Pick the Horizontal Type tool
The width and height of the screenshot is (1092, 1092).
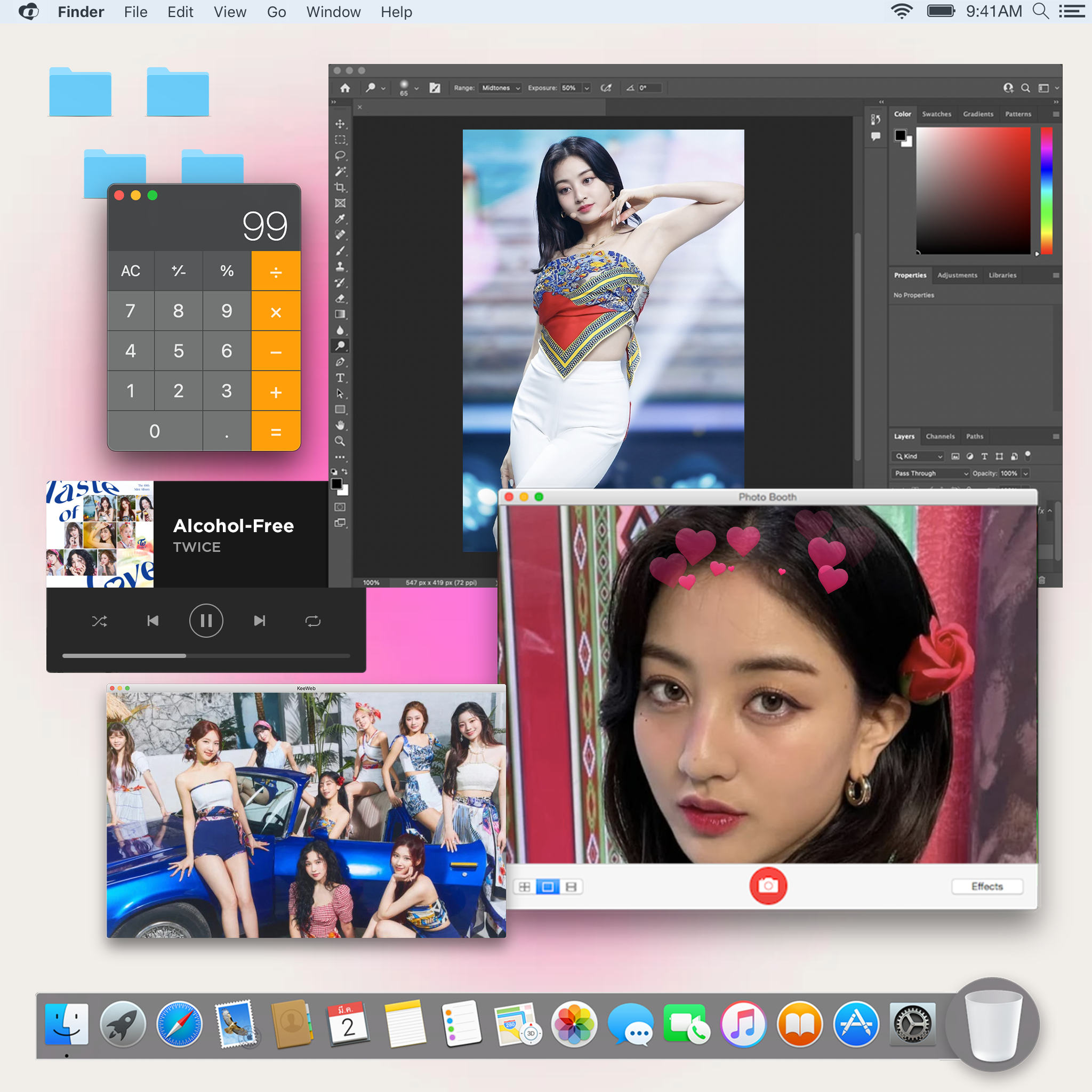point(340,378)
